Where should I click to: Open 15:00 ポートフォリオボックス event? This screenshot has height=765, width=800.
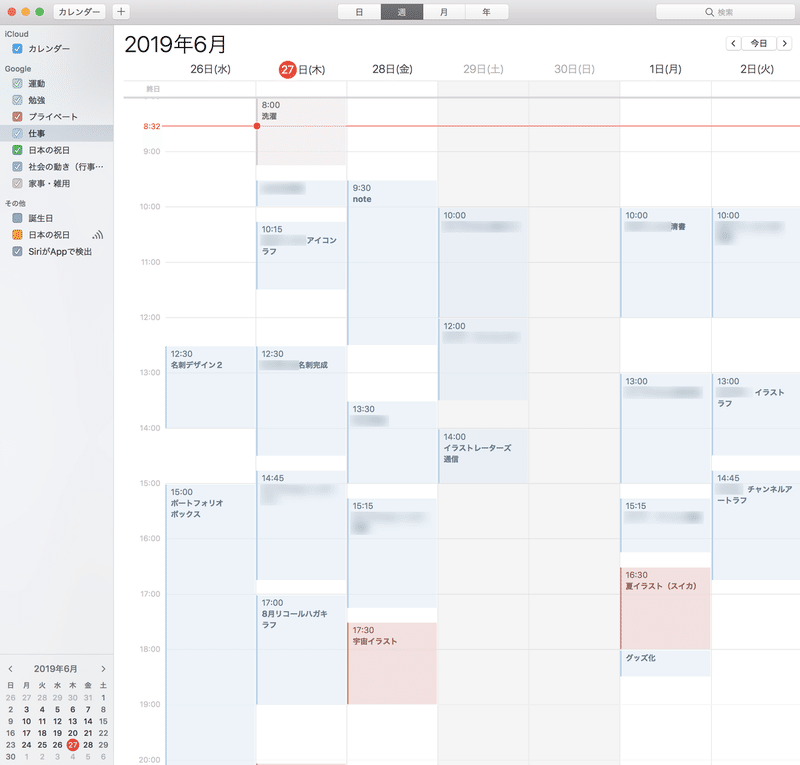(x=210, y=624)
